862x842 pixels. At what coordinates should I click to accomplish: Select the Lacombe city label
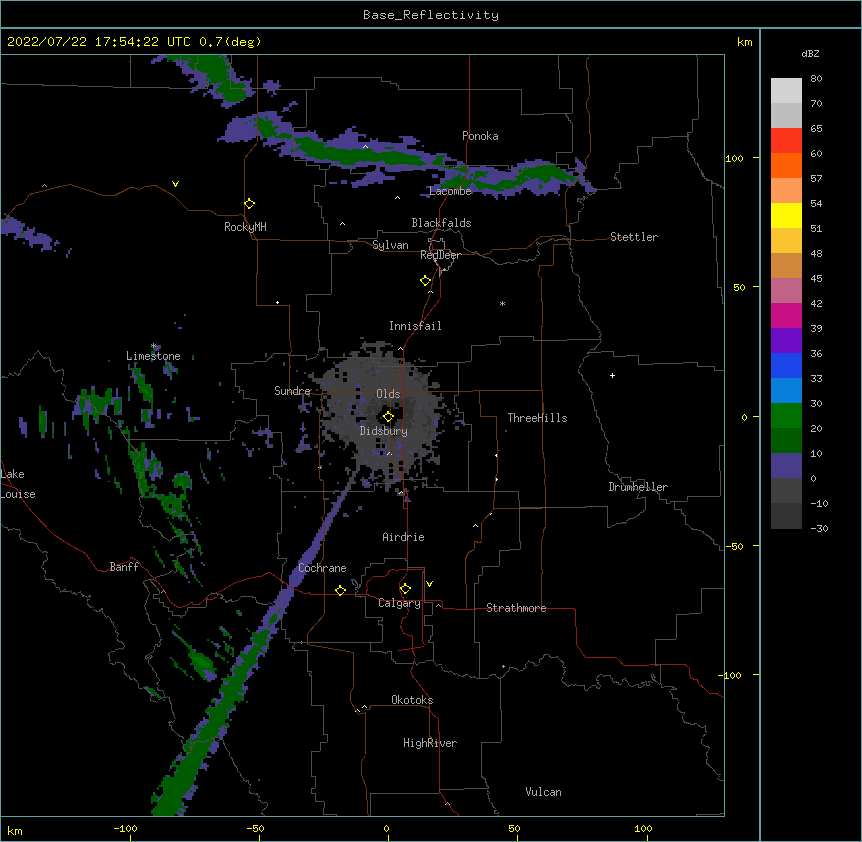click(x=450, y=191)
